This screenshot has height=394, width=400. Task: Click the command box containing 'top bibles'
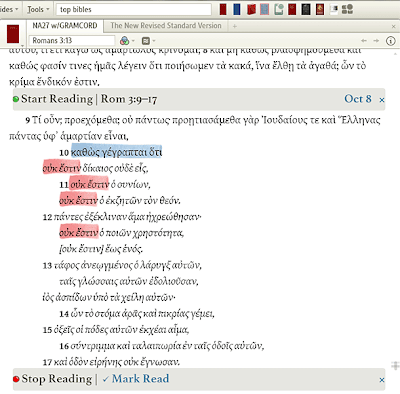pyautogui.click(x=134, y=9)
